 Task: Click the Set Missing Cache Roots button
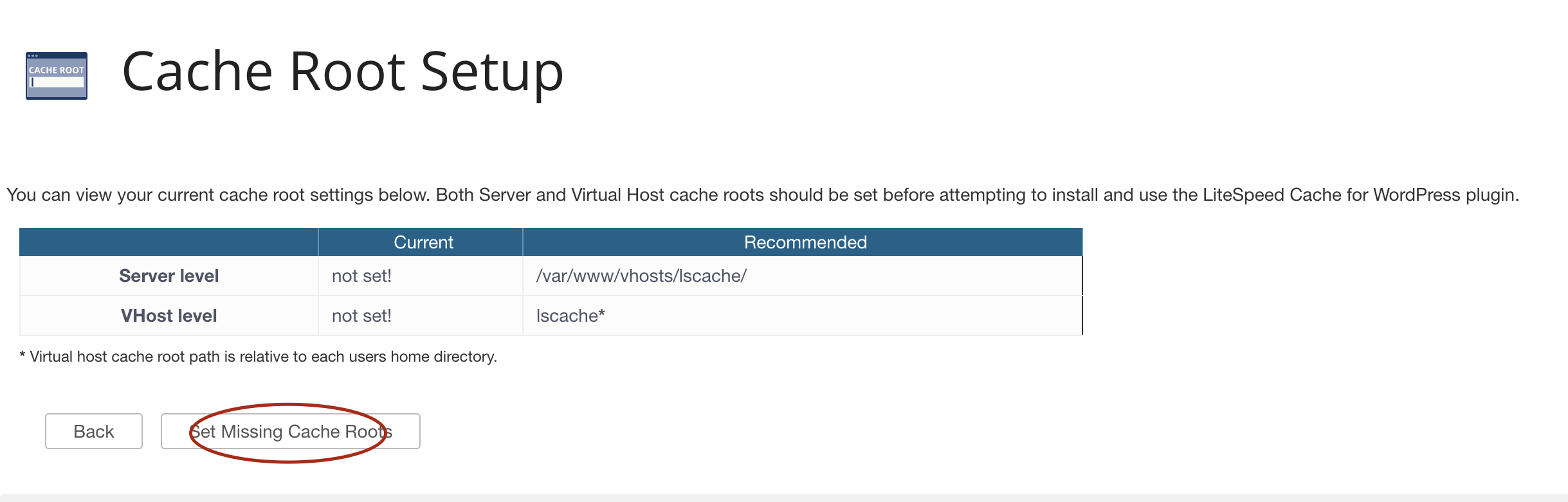pos(291,431)
